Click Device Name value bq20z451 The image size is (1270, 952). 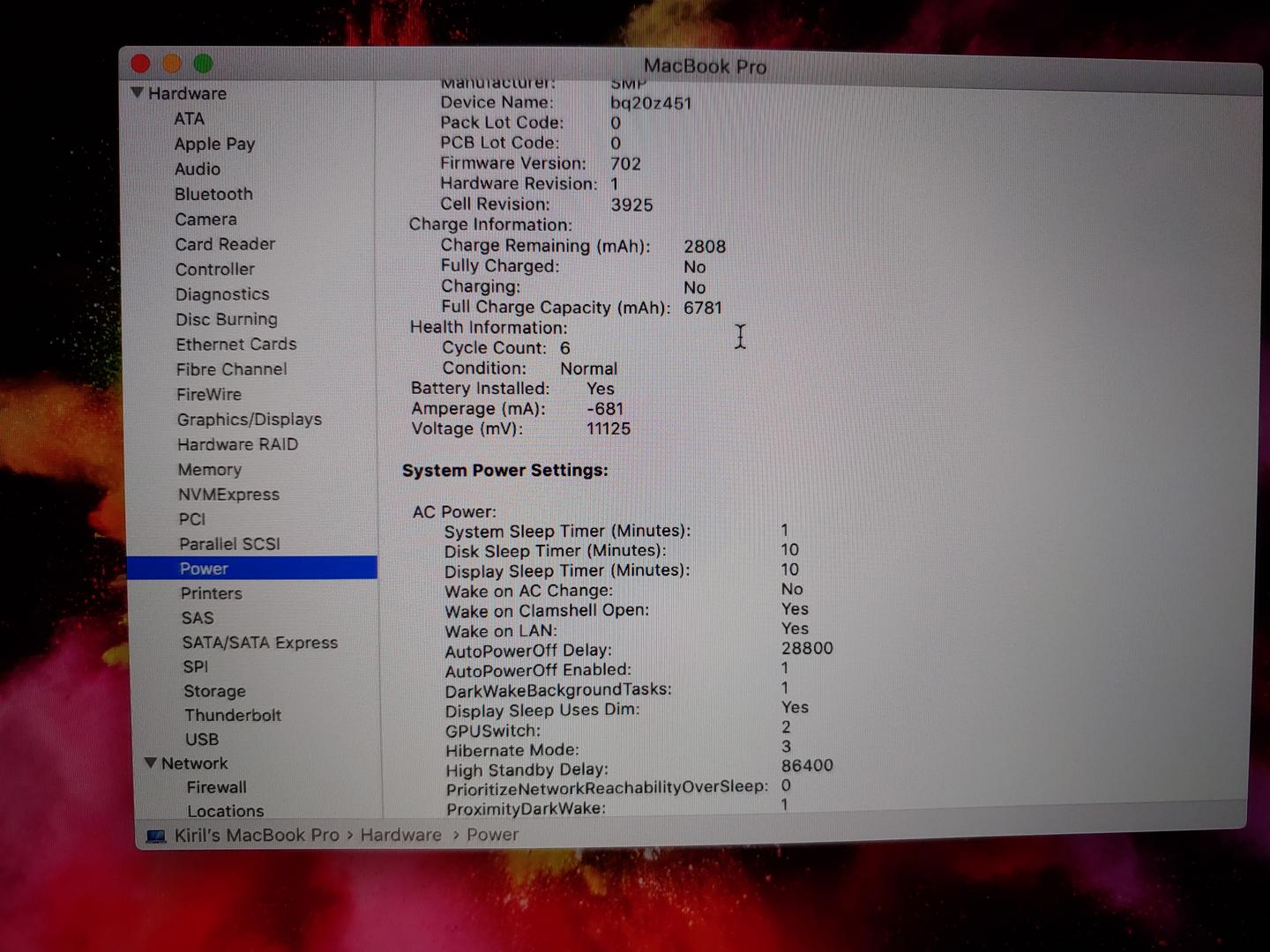coord(651,103)
